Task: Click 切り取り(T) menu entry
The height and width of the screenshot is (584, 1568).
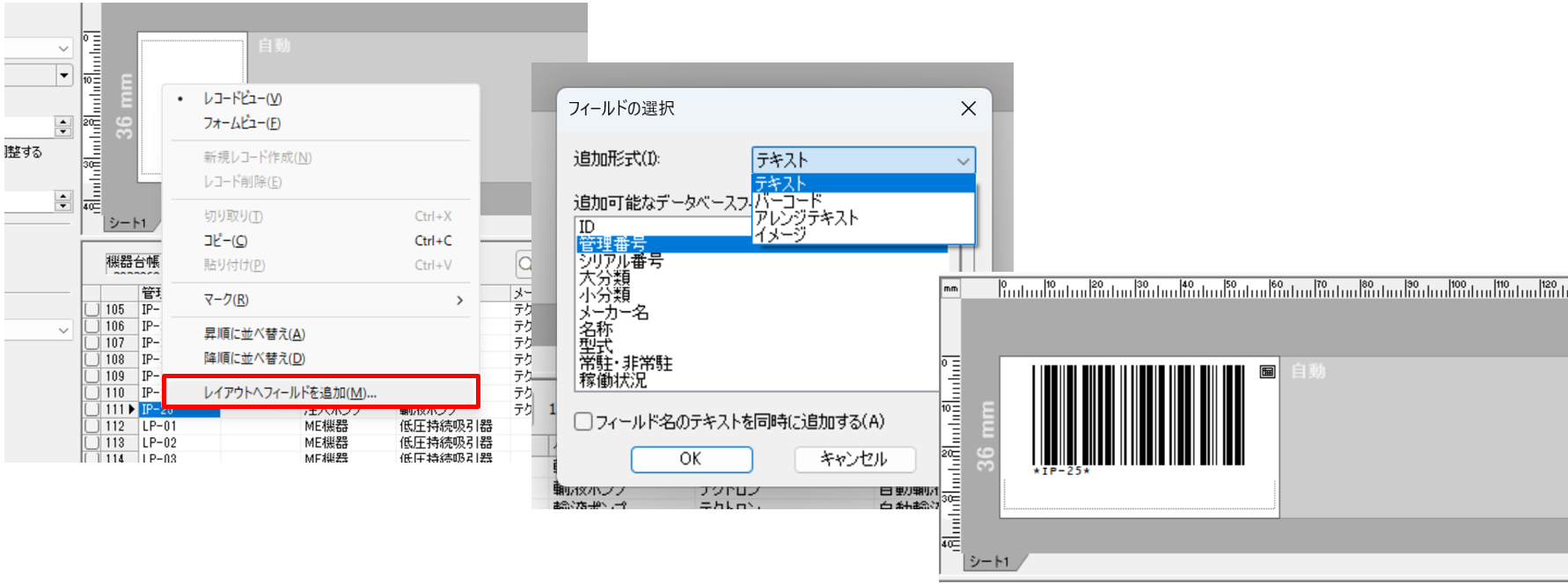Action: tap(233, 216)
